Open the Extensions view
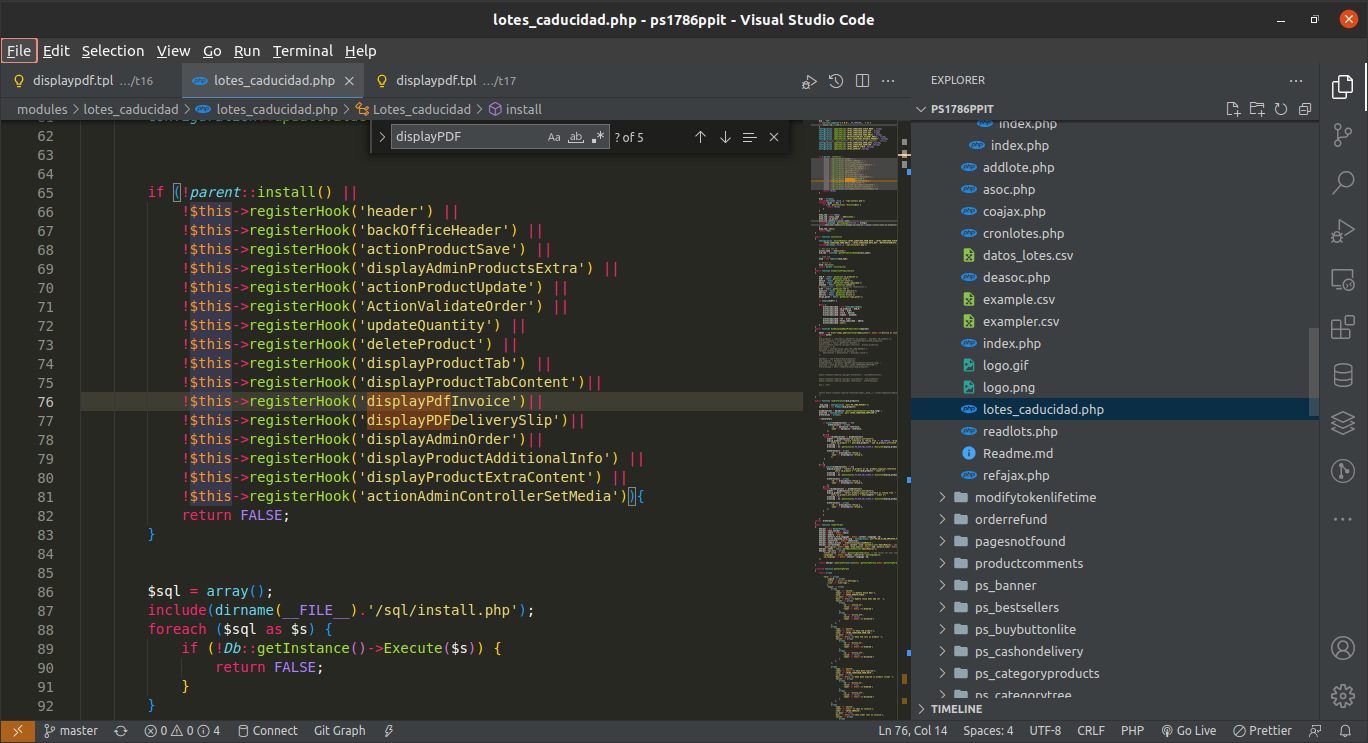Screen dimensions: 1368x743 [x=1342, y=327]
